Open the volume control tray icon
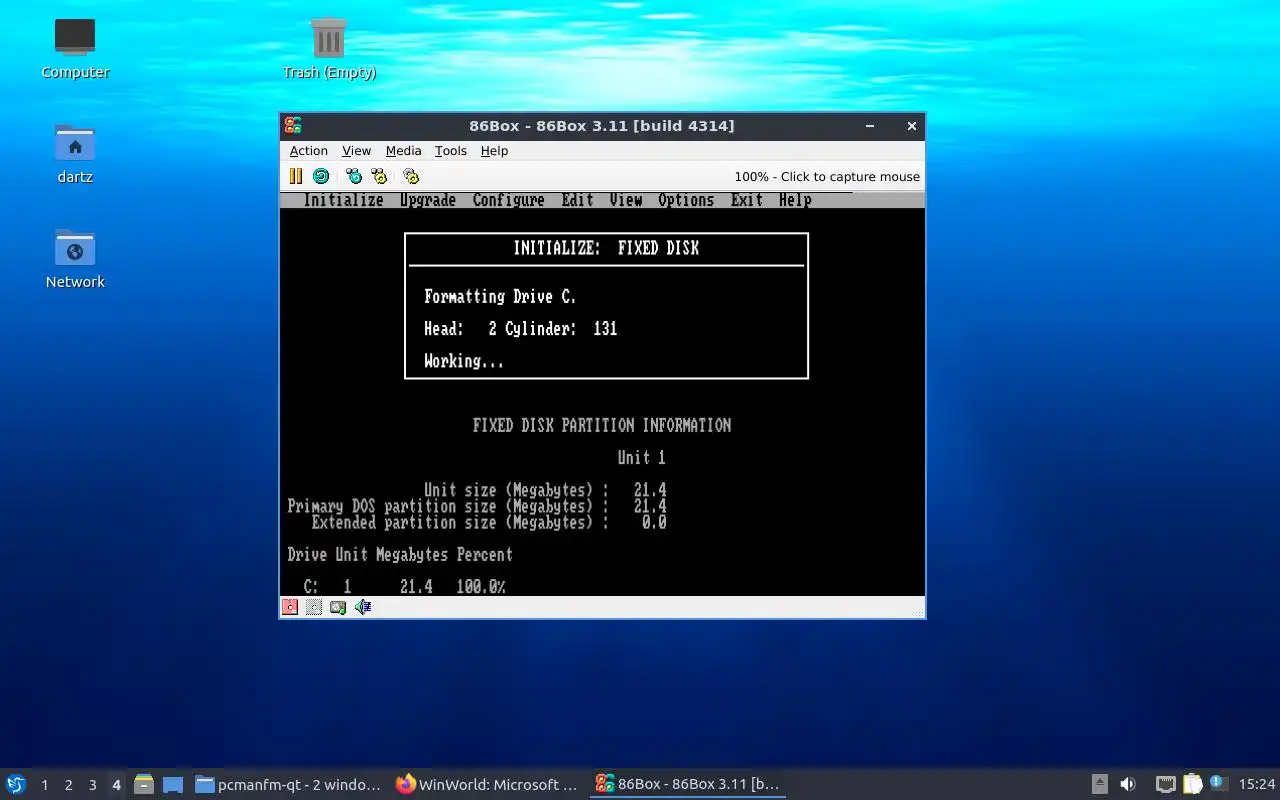 [1128, 784]
